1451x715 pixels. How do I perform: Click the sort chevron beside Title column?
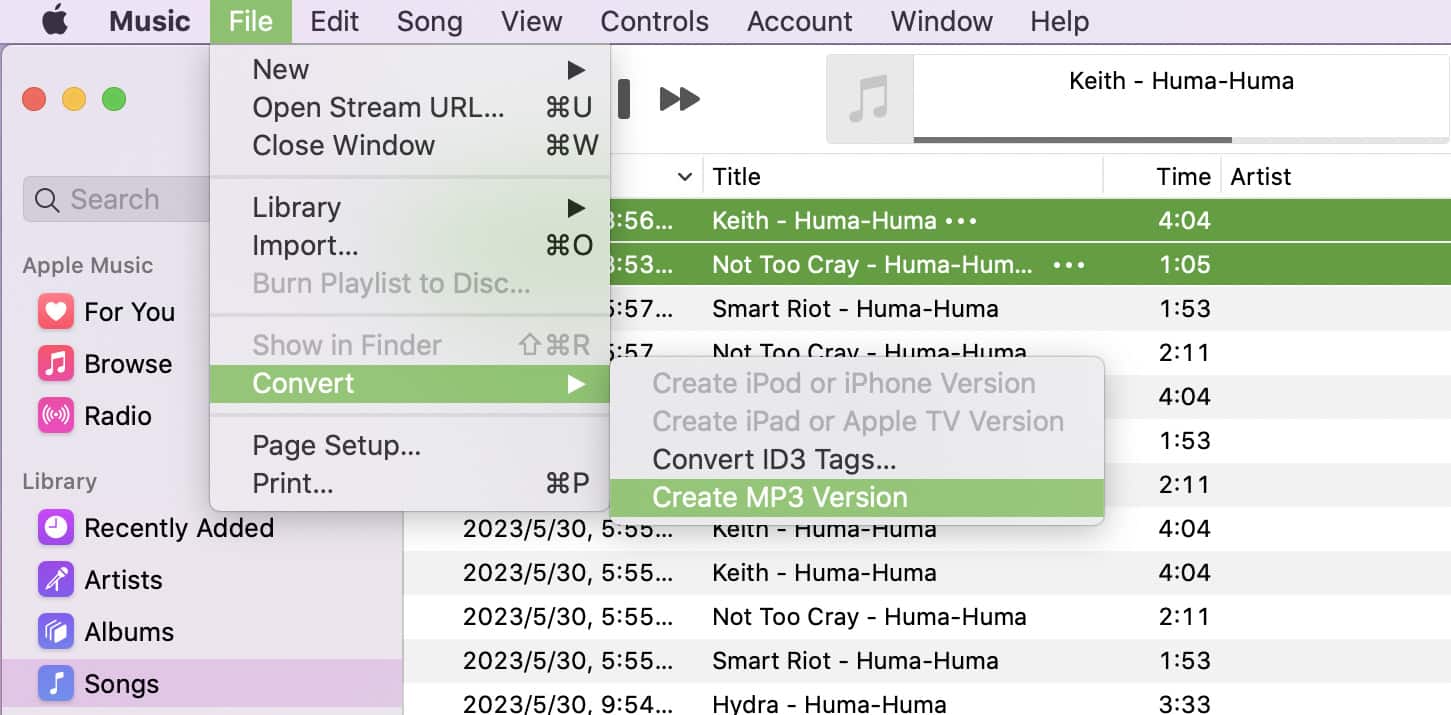(x=685, y=177)
